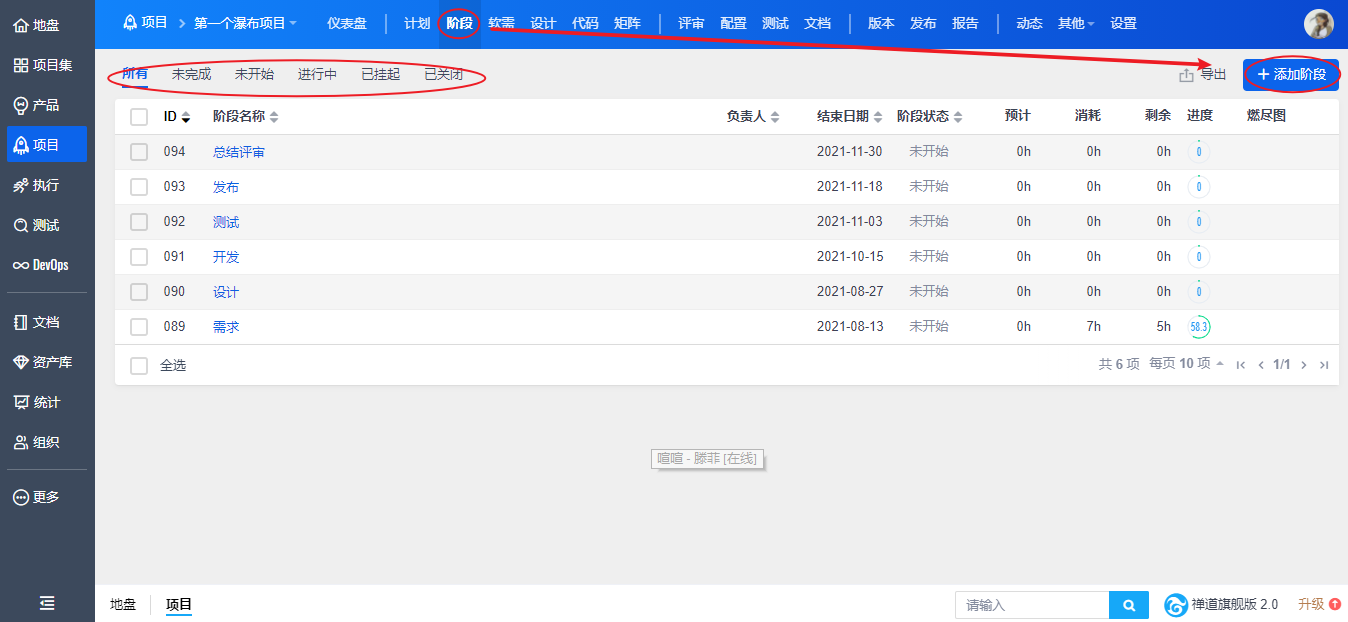Expand the 每页 10 项 page size selector
The height and width of the screenshot is (622, 1348).
(1186, 364)
